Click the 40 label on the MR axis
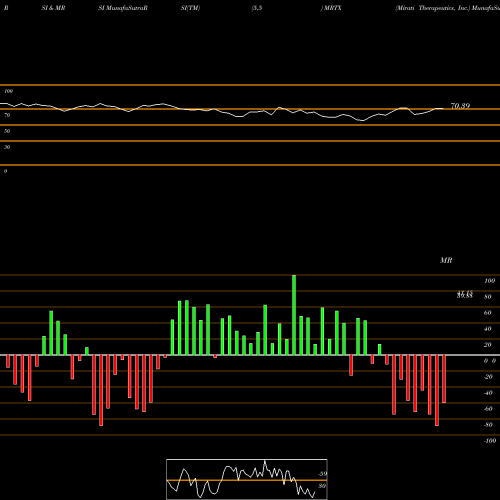The image size is (500, 500). [x=488, y=329]
